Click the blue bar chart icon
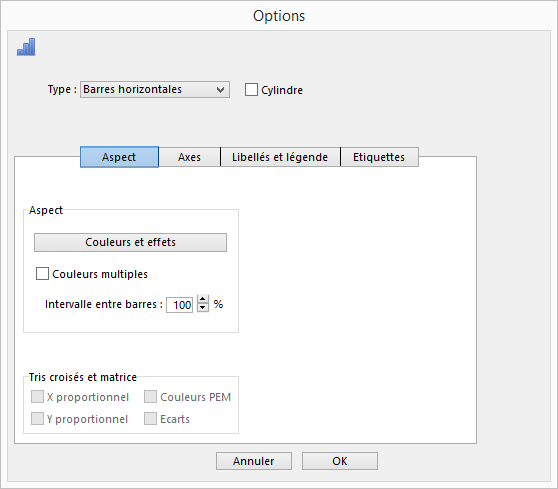558x489 pixels. [26, 47]
